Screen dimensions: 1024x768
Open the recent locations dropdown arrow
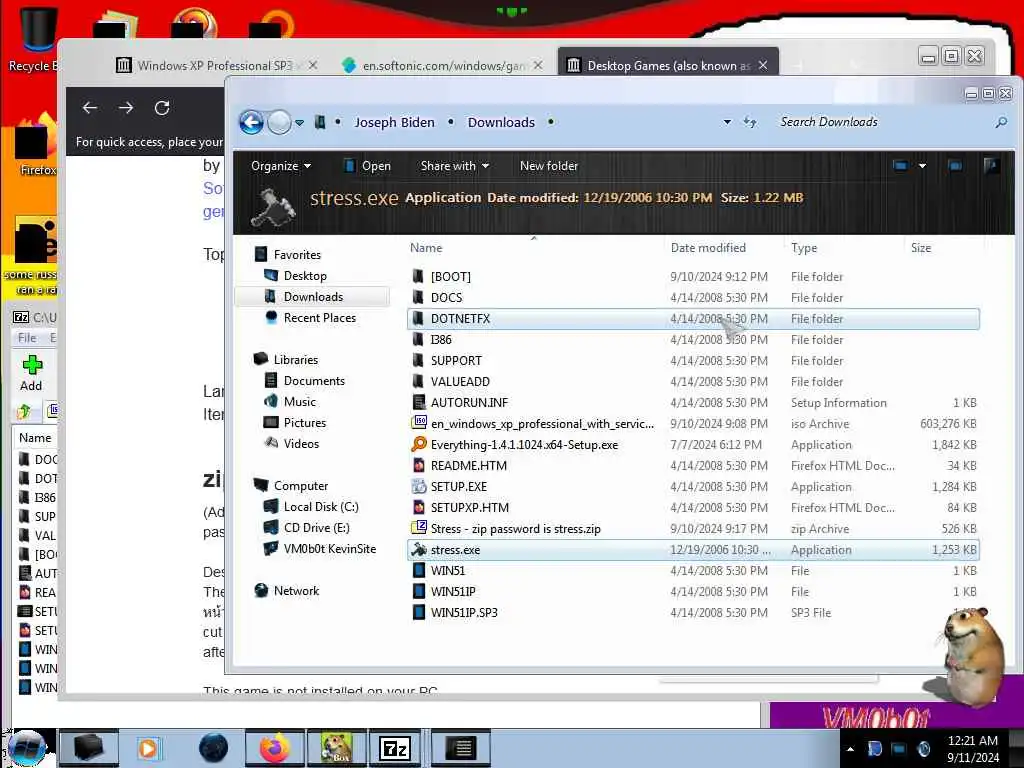(x=299, y=122)
